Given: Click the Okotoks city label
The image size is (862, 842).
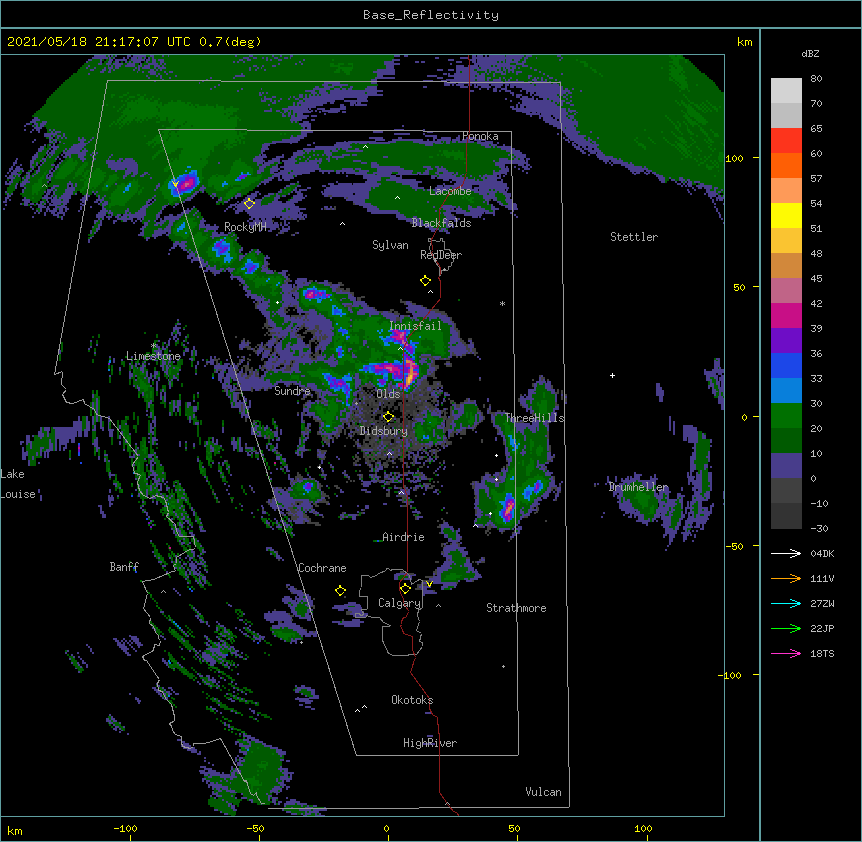Looking at the screenshot, I should [x=412, y=700].
